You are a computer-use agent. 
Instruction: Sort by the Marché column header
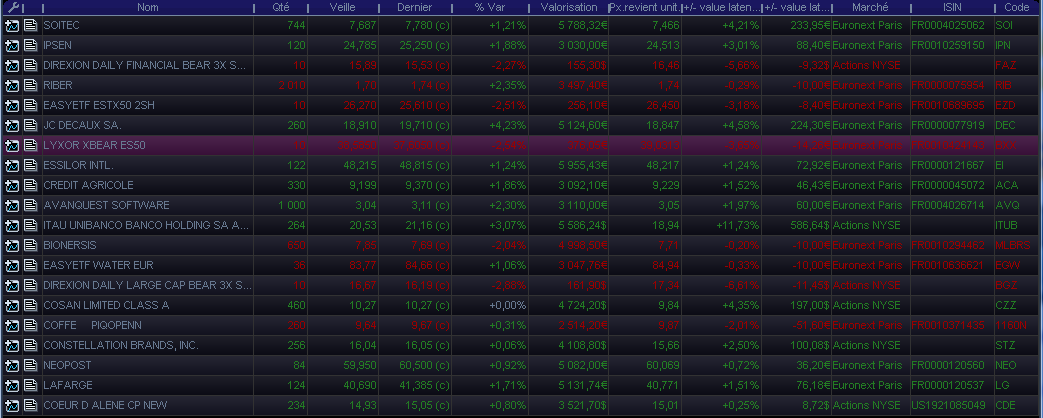point(869,7)
